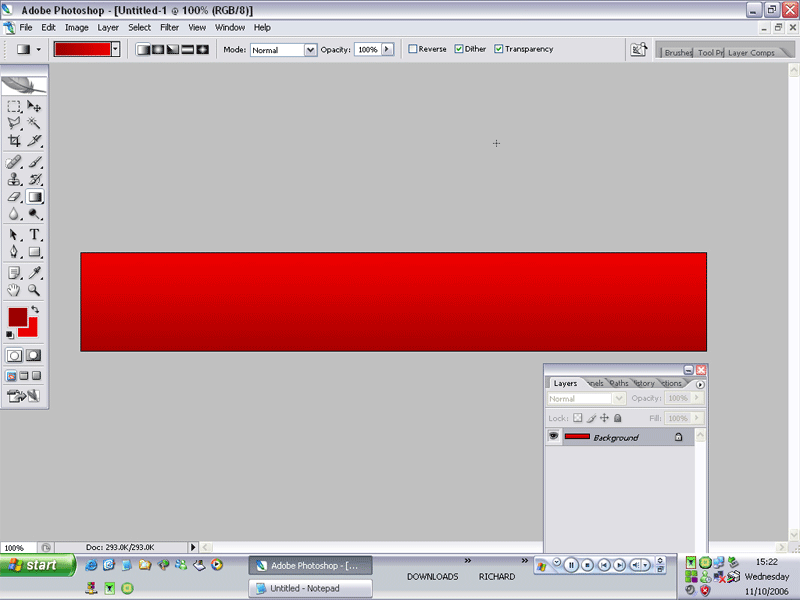Open the Layer Comps palette tab
The height and width of the screenshot is (600, 800).
pos(751,53)
